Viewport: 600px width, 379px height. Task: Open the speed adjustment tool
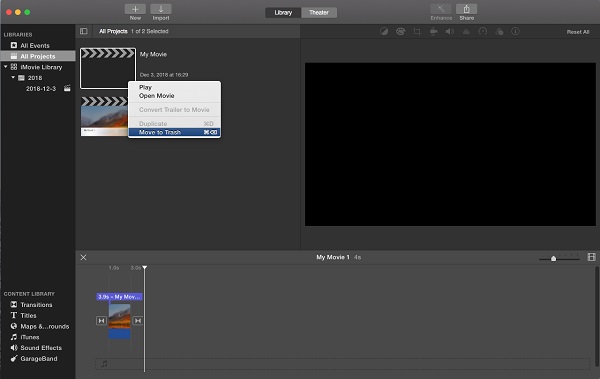coord(483,31)
